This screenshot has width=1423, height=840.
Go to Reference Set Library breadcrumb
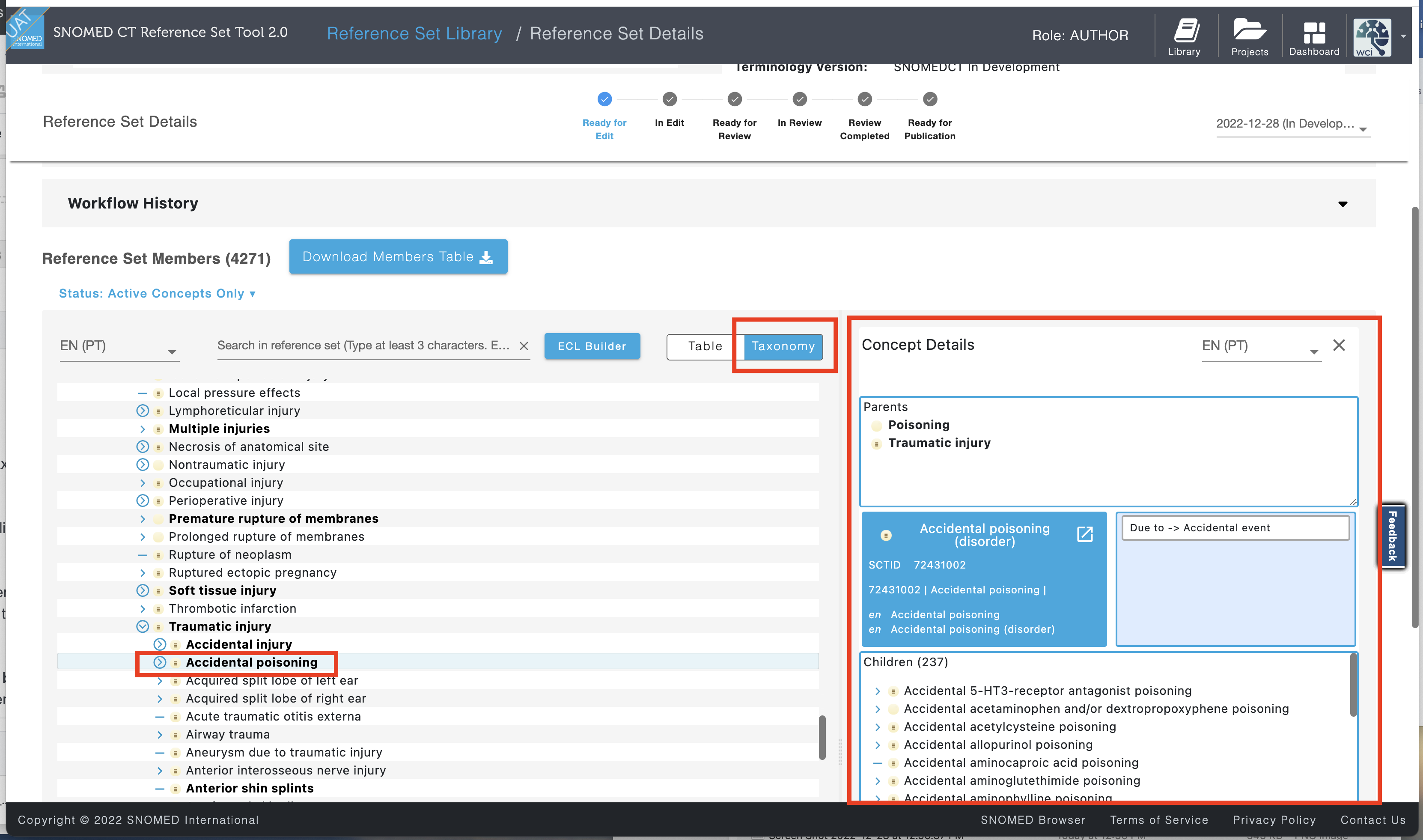pyautogui.click(x=414, y=33)
